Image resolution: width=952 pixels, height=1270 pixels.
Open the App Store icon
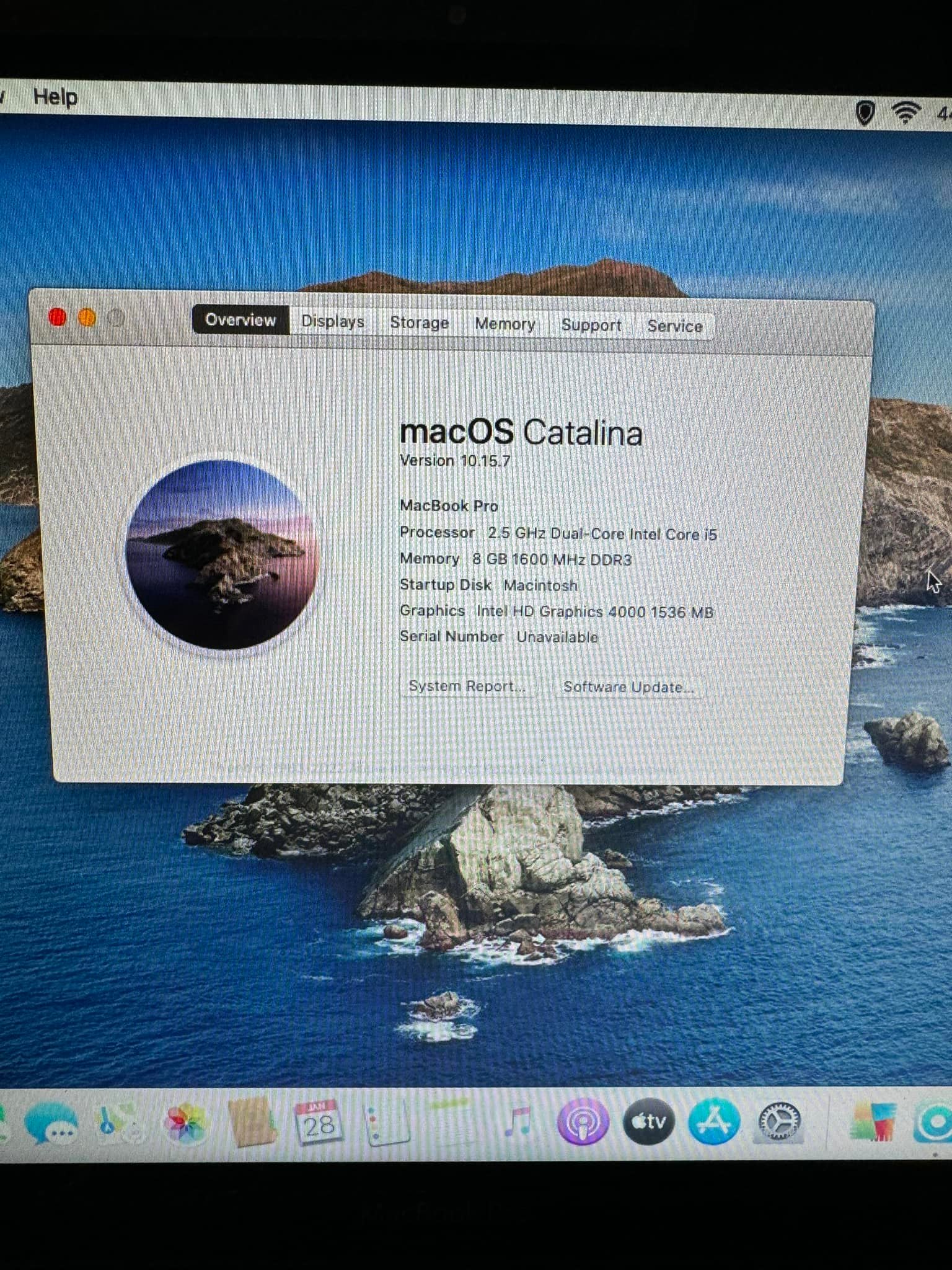(x=714, y=1121)
